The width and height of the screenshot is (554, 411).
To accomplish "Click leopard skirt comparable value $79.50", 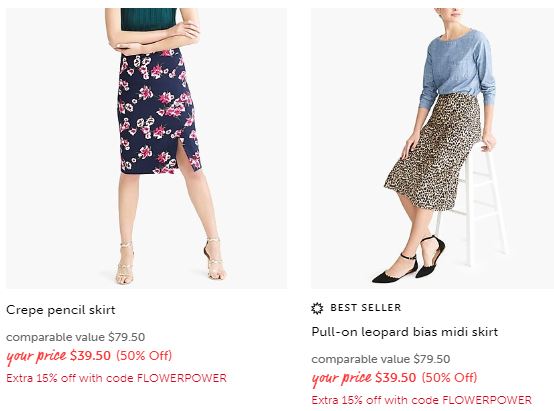I will [x=381, y=359].
